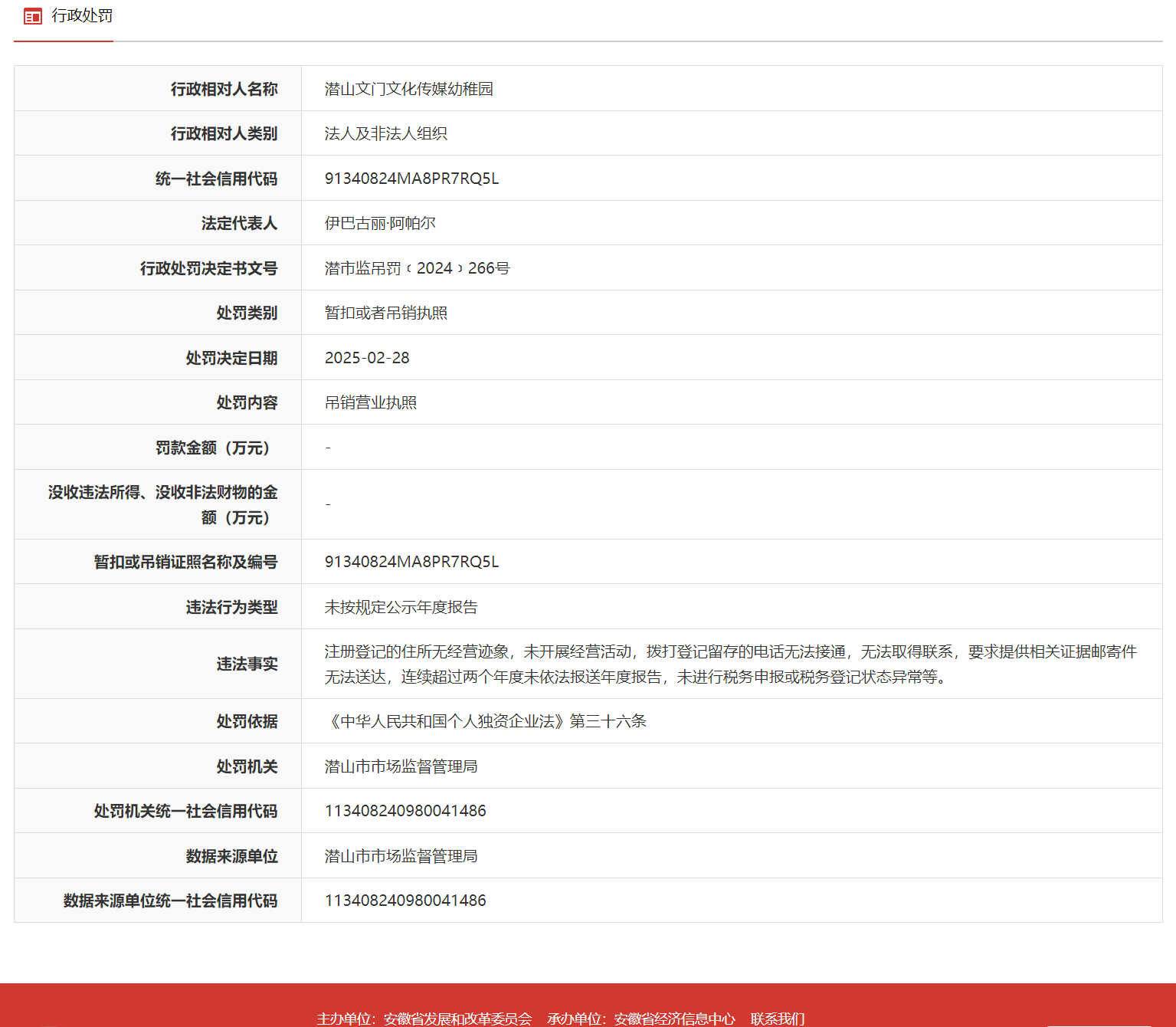Click the label 处罚类别
The height and width of the screenshot is (1027, 1176).
[x=247, y=313]
